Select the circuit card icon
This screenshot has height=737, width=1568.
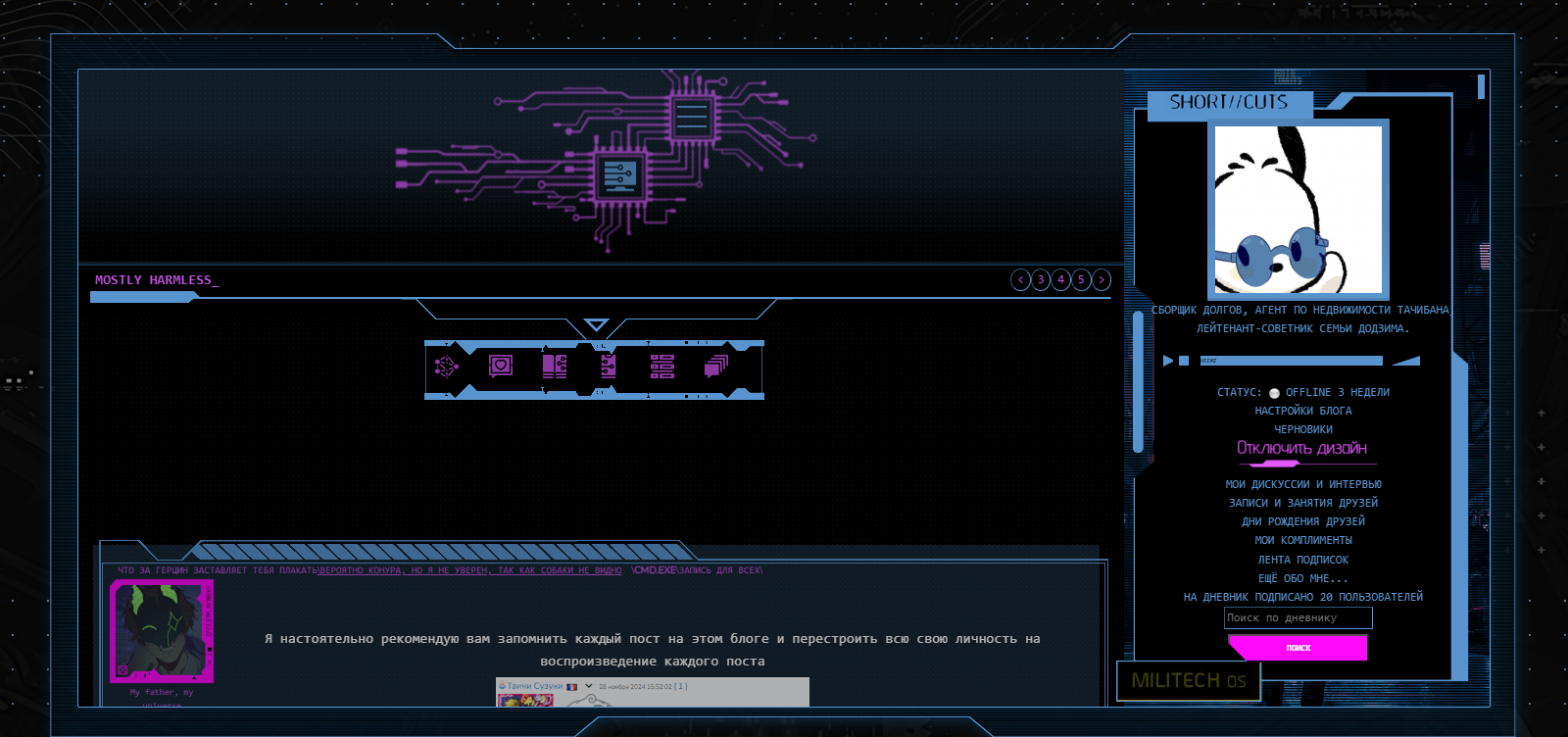tap(608, 367)
